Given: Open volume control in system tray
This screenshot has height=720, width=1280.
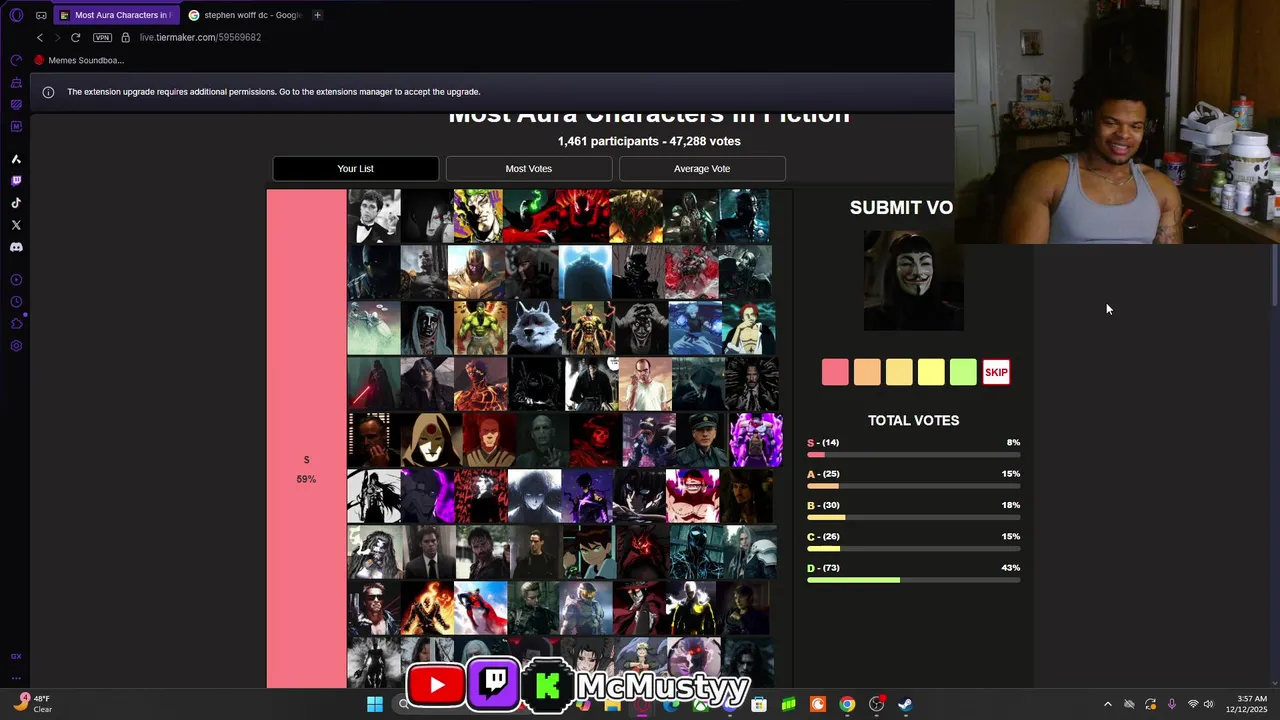Looking at the screenshot, I should (1209, 704).
